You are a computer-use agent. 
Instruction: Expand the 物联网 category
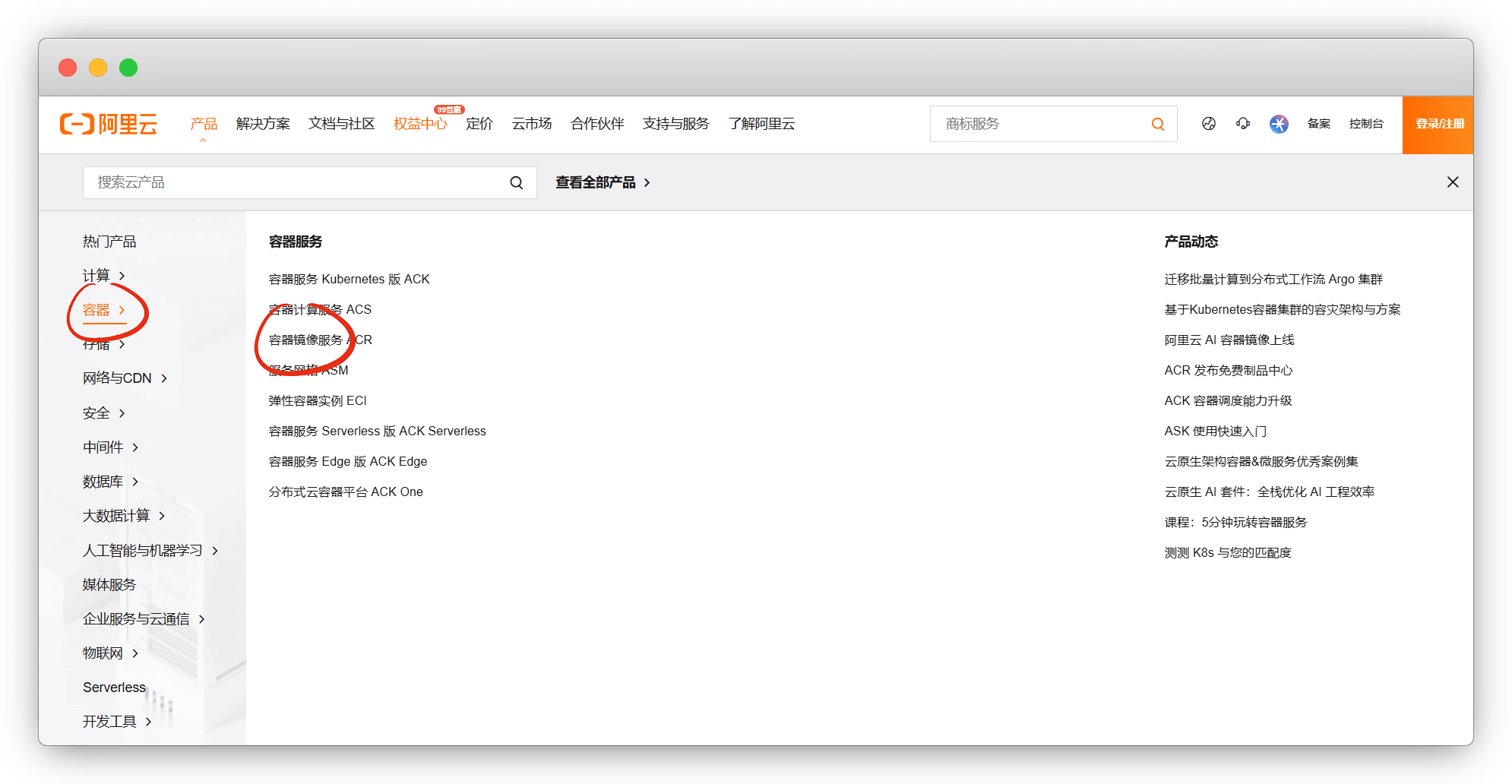click(x=111, y=653)
